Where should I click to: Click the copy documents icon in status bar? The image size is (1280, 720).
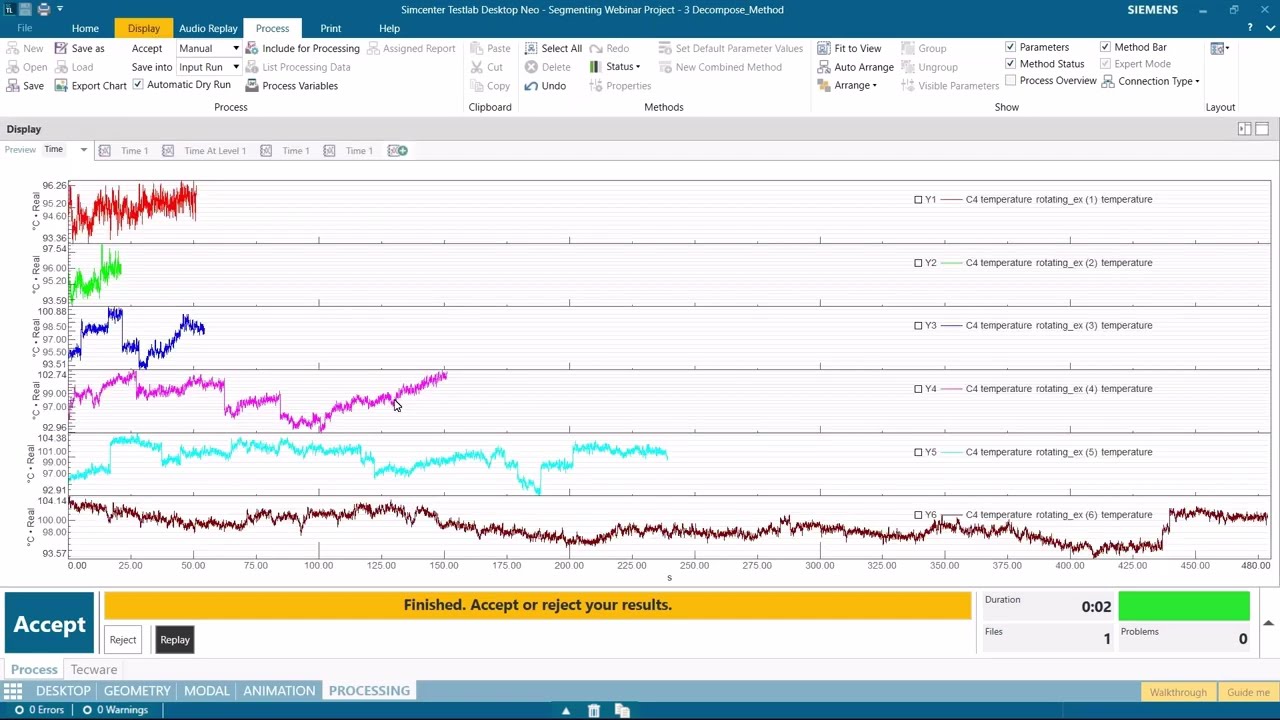point(622,710)
